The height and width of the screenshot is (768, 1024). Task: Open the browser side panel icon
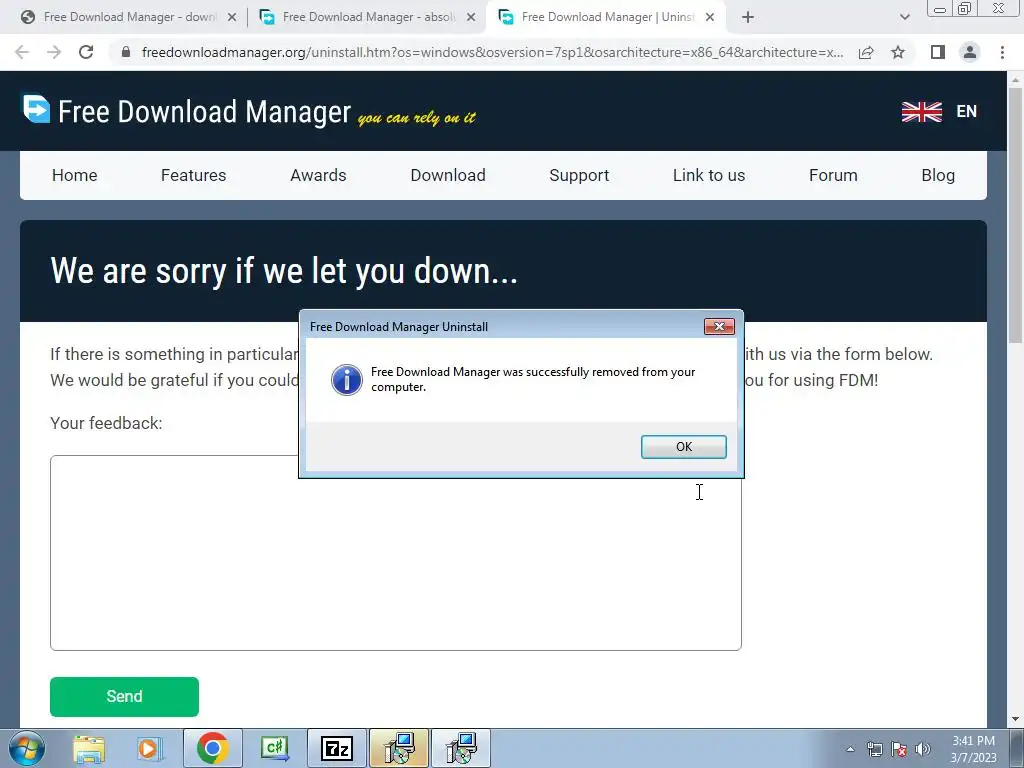coord(938,52)
